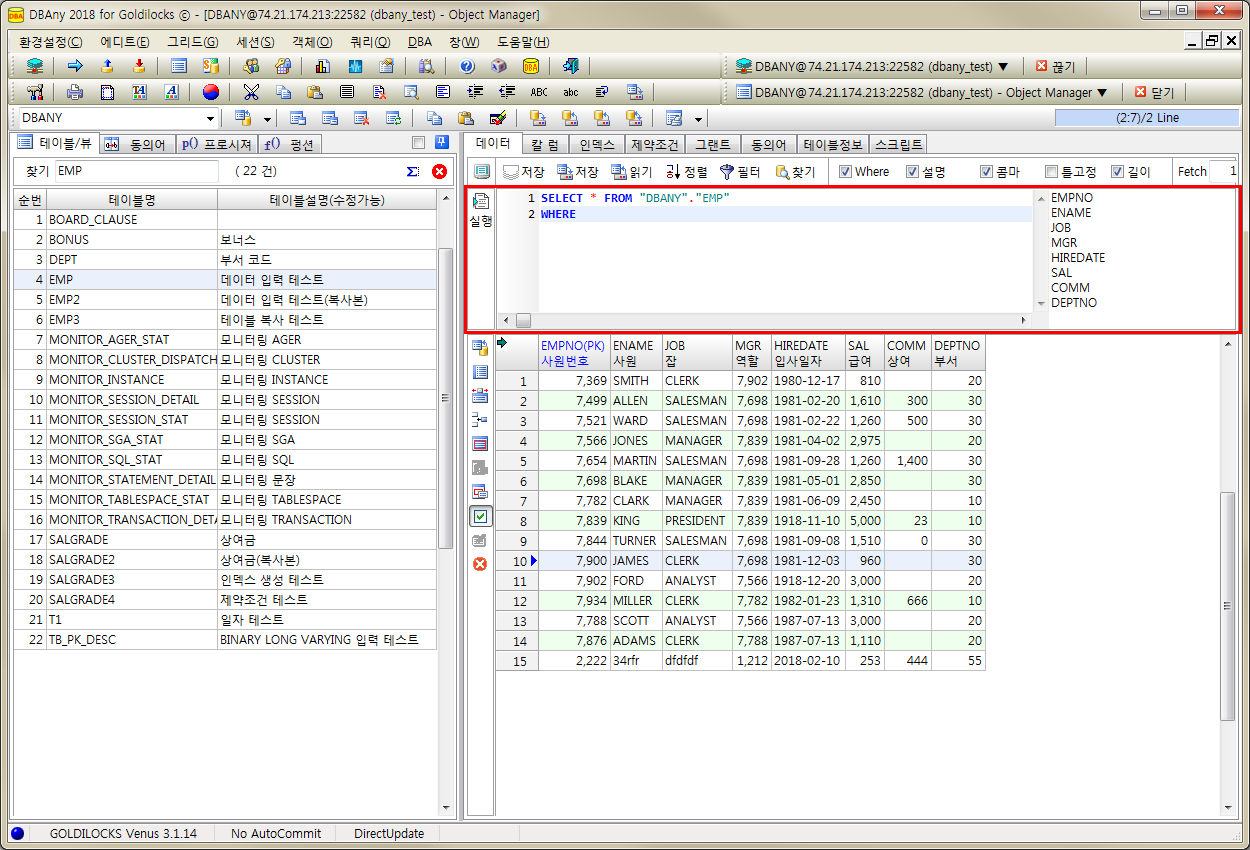1250x850 pixels.
Task: Switch to the 동의어 tab in left panel
Action: click(x=138, y=144)
